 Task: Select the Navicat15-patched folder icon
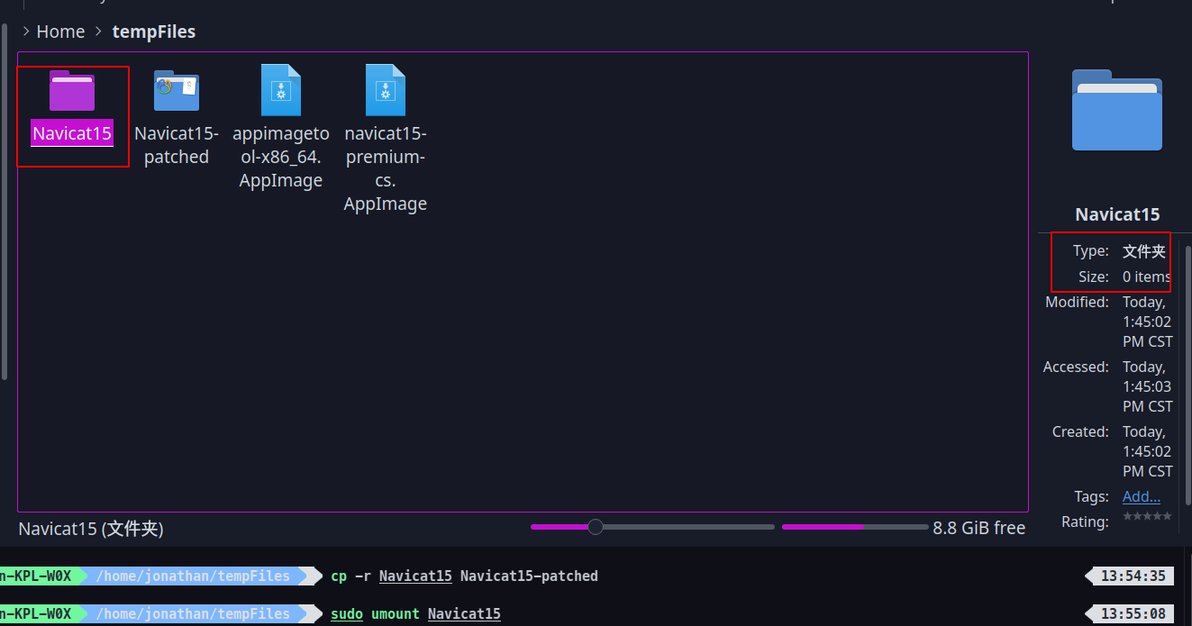tap(176, 91)
